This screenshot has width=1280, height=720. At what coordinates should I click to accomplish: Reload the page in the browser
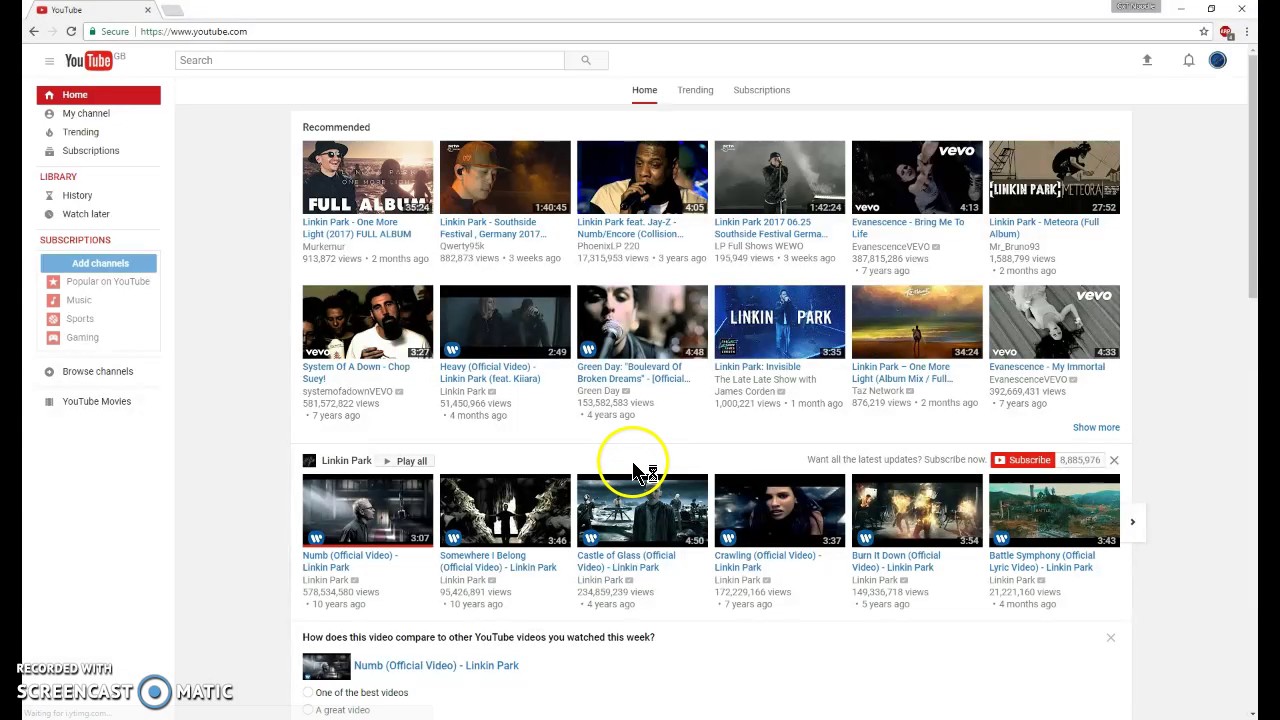[71, 32]
